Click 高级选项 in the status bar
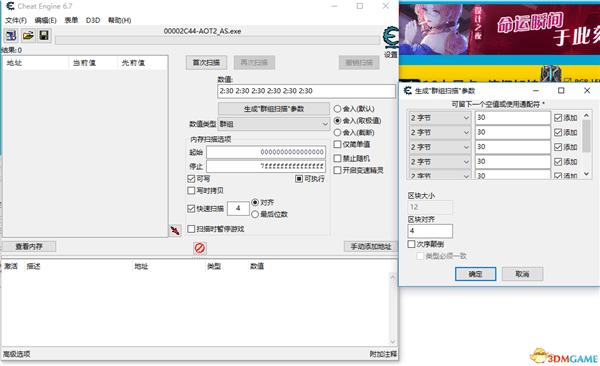600x366 pixels. click(x=16, y=354)
